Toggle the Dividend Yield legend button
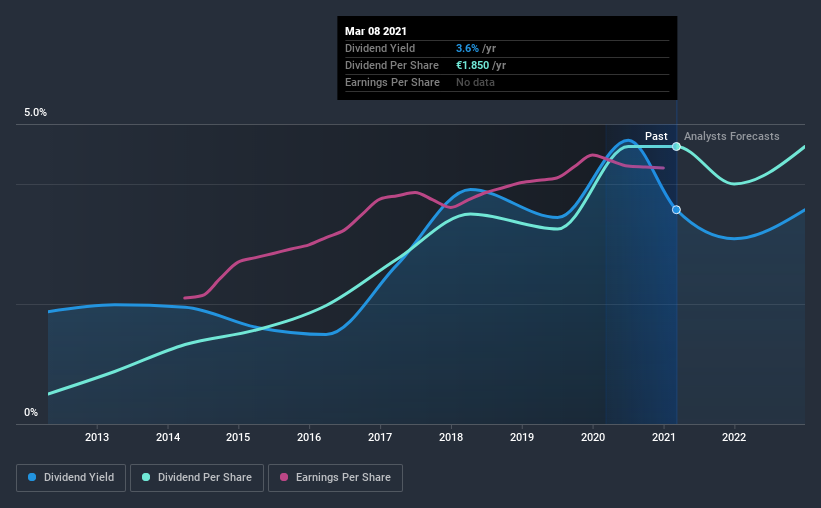The image size is (821, 508). pos(71,478)
